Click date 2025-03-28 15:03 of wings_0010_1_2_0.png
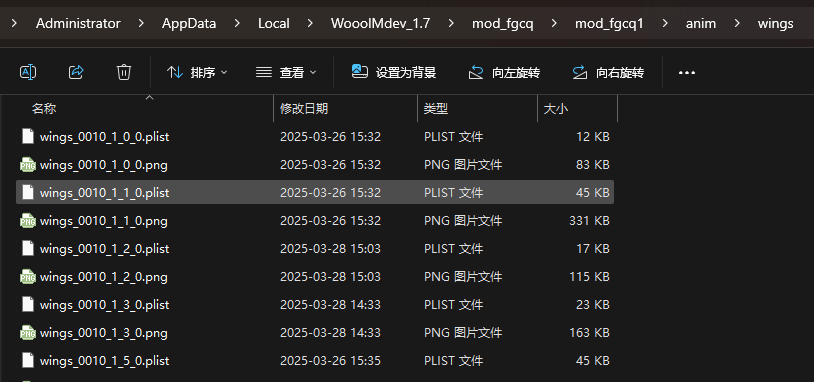Screen dimensions: 814x382 [x=330, y=277]
